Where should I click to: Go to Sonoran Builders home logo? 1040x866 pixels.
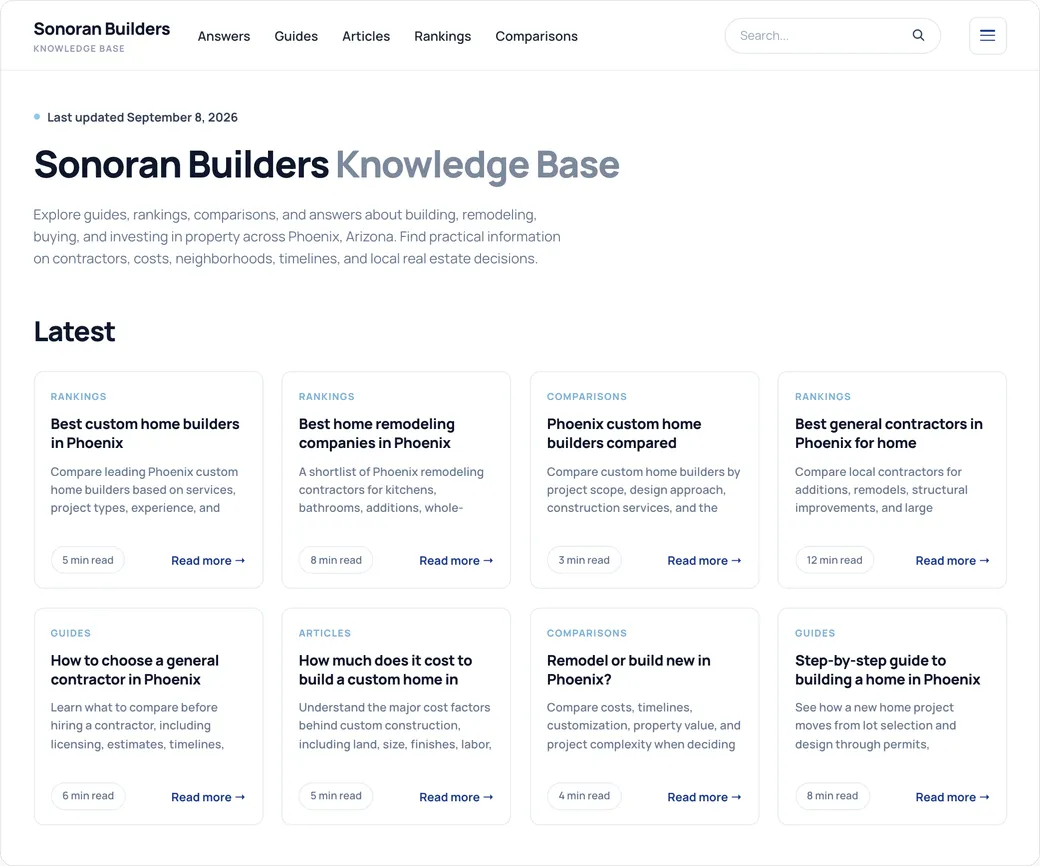point(101,36)
